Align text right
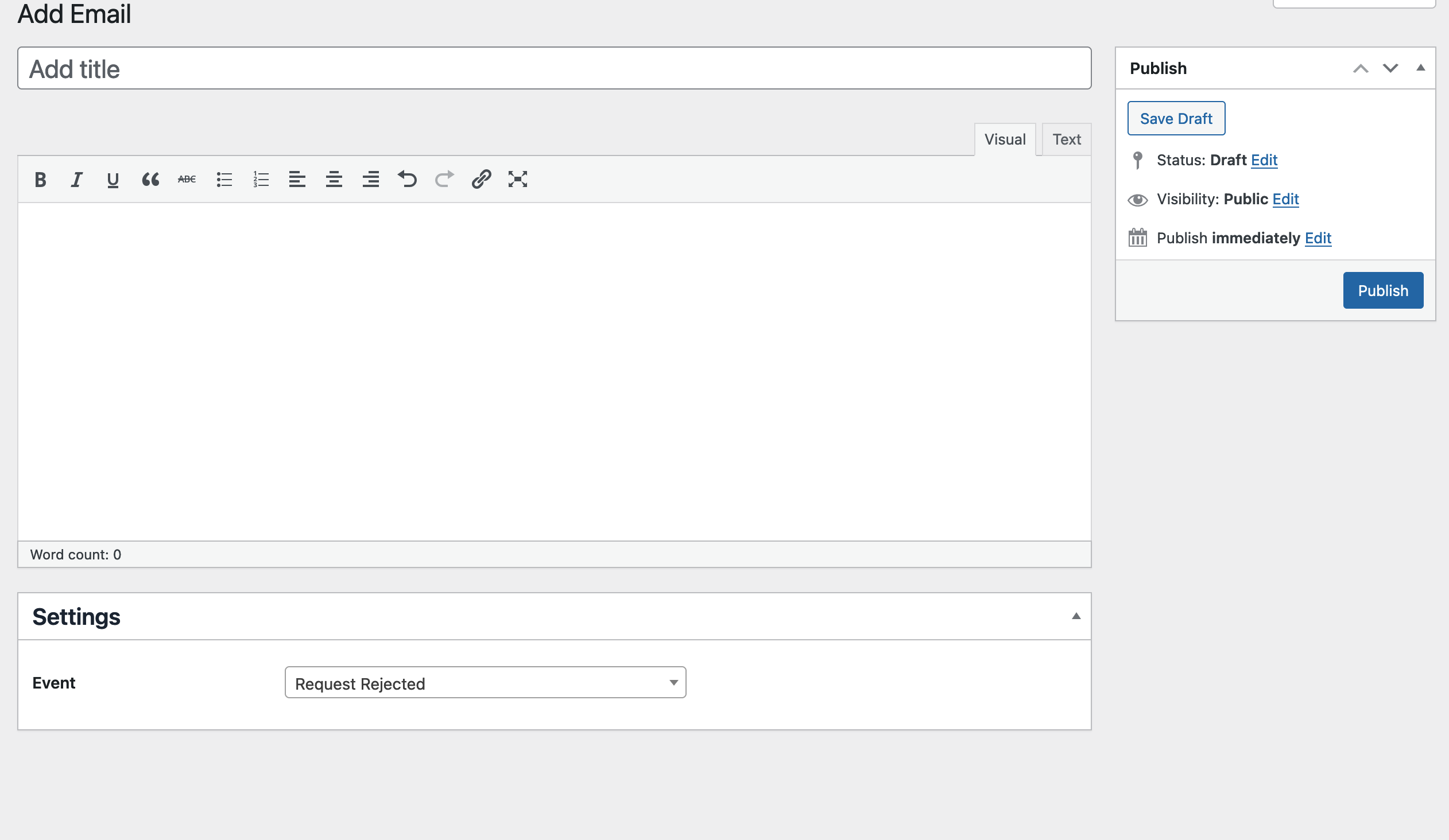The image size is (1449, 840). point(371,180)
